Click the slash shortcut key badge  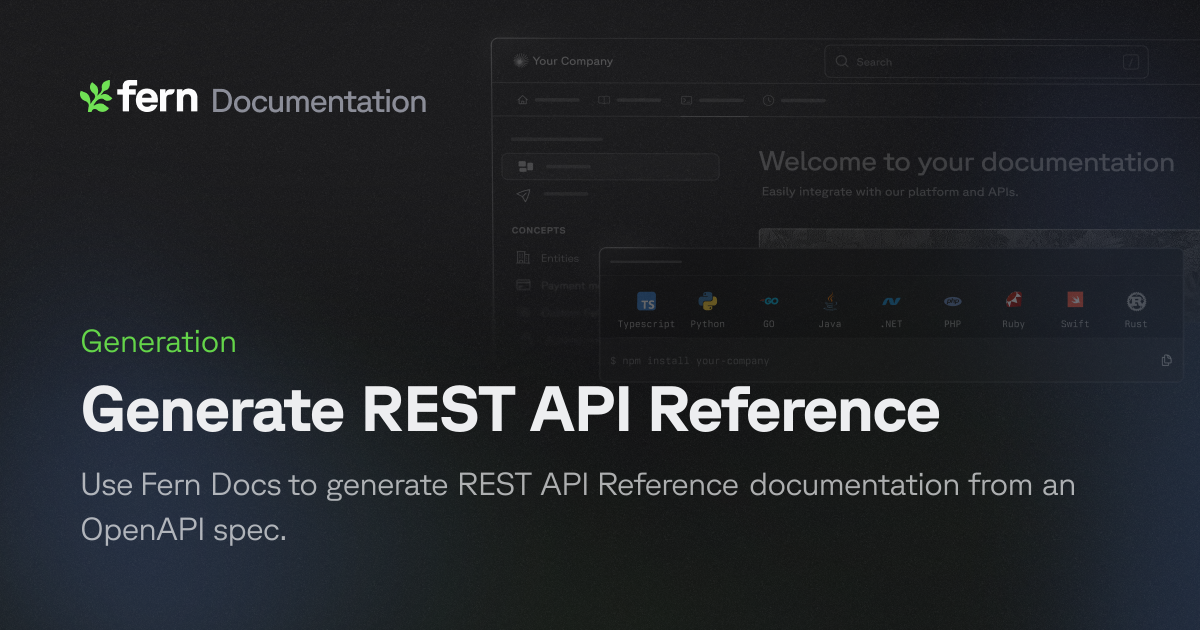(1131, 62)
